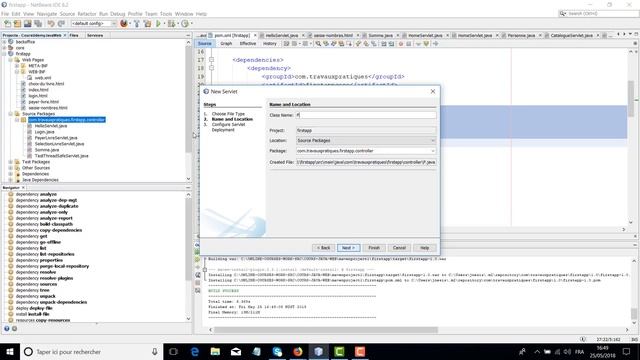640x360 pixels.
Task: Click the Cancel button in New Servlet
Action: coord(399,248)
